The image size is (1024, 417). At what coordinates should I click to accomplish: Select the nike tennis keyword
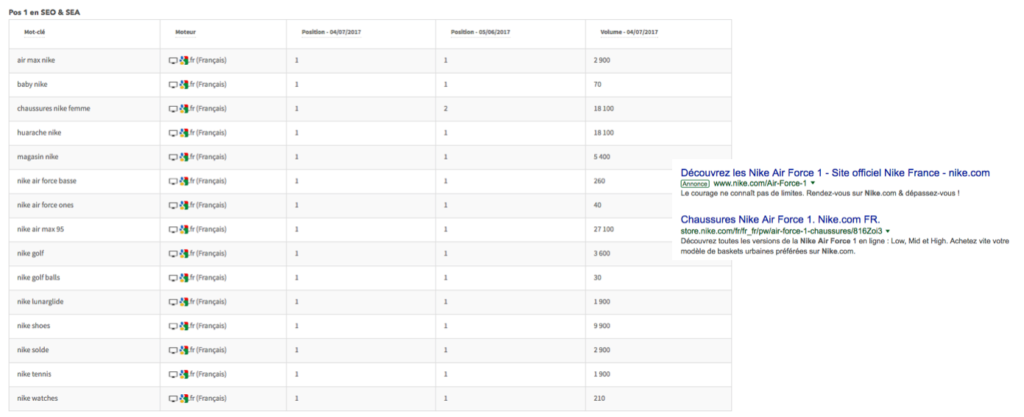click(34, 374)
